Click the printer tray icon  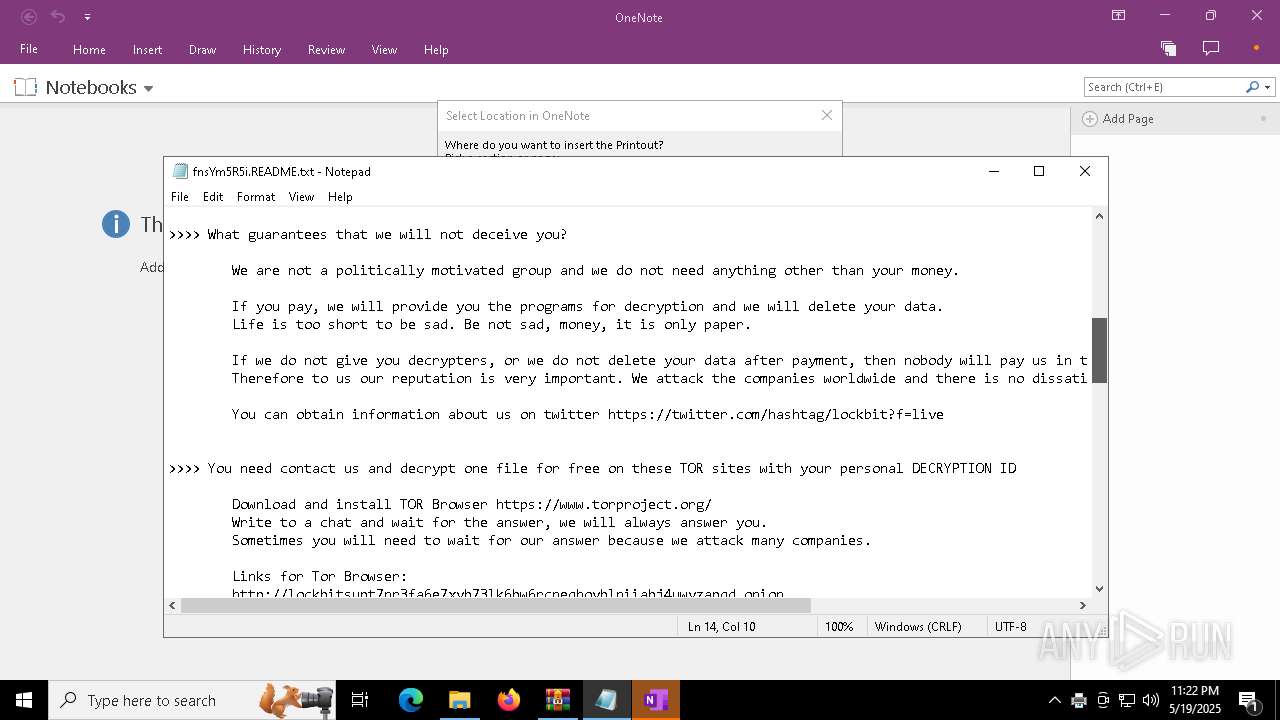pos(1079,700)
